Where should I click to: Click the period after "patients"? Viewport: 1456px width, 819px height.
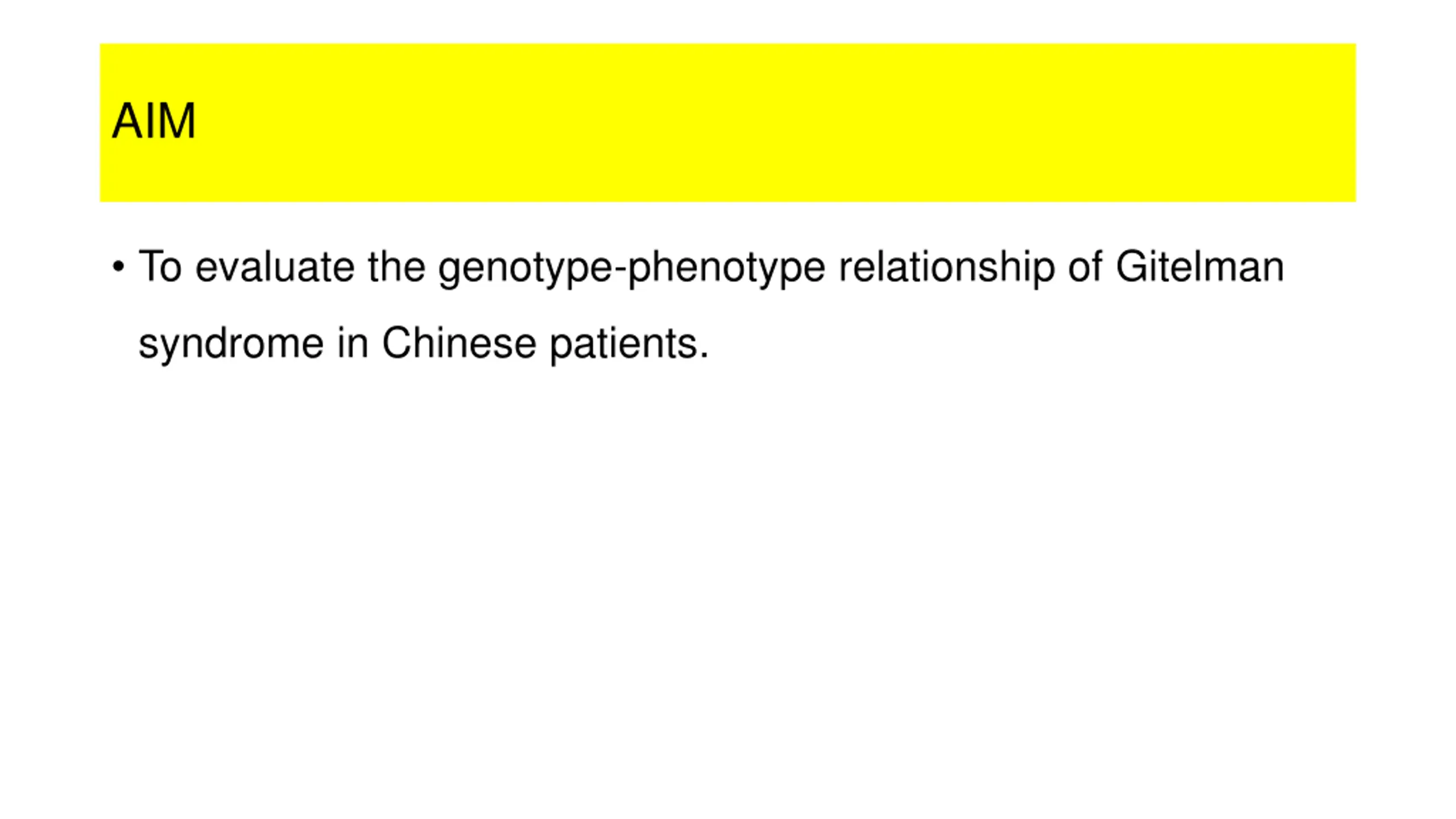705,355
